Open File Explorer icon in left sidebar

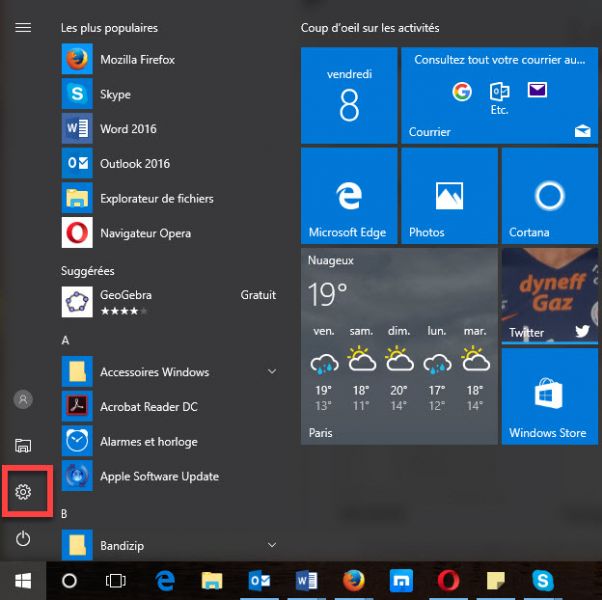tap(23, 446)
